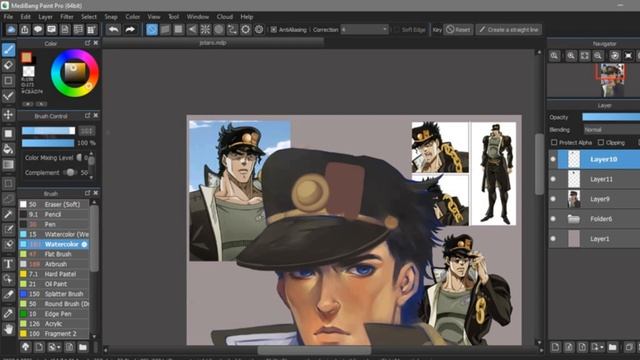Select the Hand pan tool
640x360 pixels.
coord(8,329)
